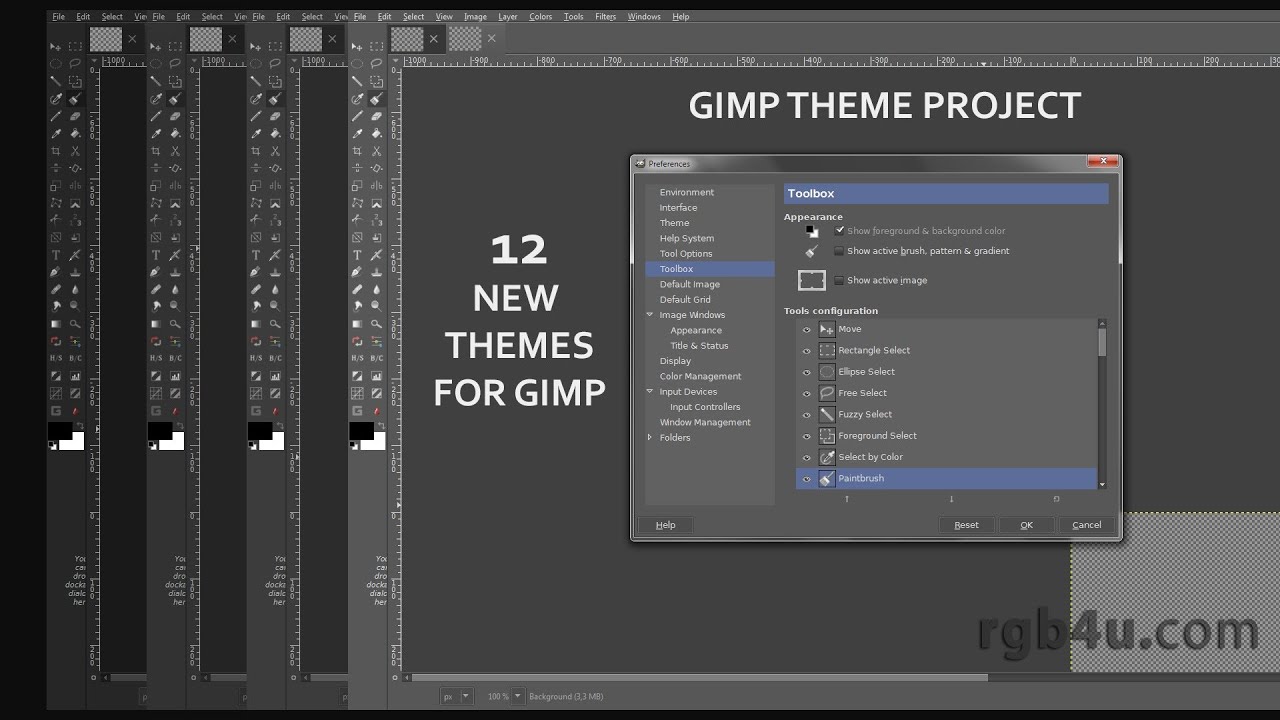Toggle visibility eye for Paintbrush
Viewport: 1280px width, 720px height.
[807, 479]
